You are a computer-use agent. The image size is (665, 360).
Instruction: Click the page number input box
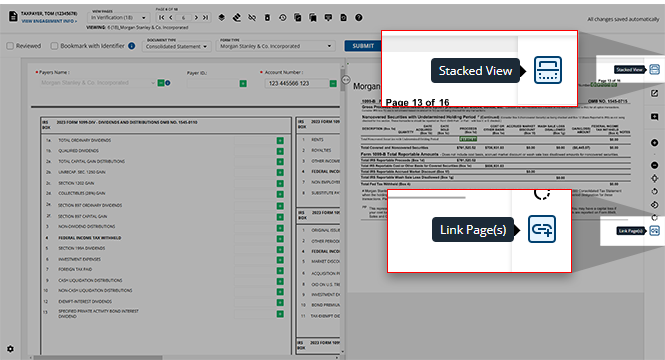tap(183, 18)
